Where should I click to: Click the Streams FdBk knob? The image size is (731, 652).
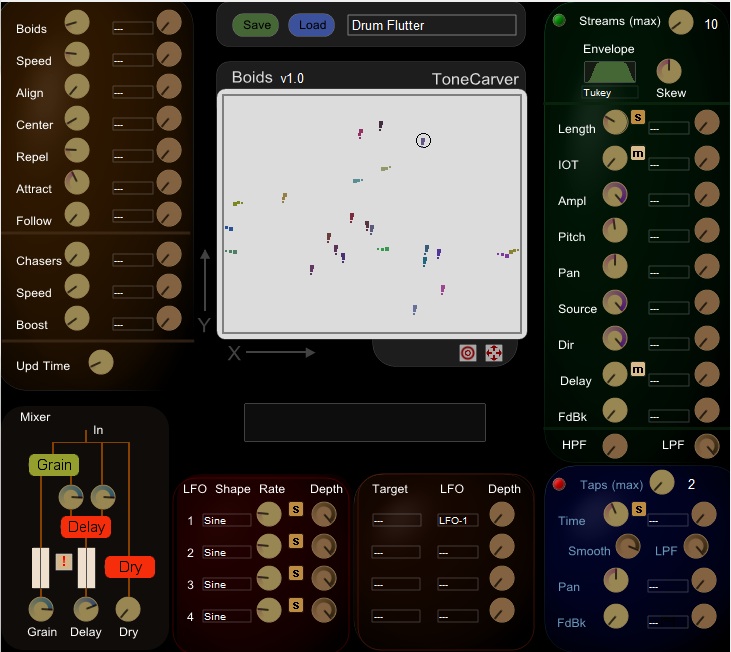[x=615, y=410]
